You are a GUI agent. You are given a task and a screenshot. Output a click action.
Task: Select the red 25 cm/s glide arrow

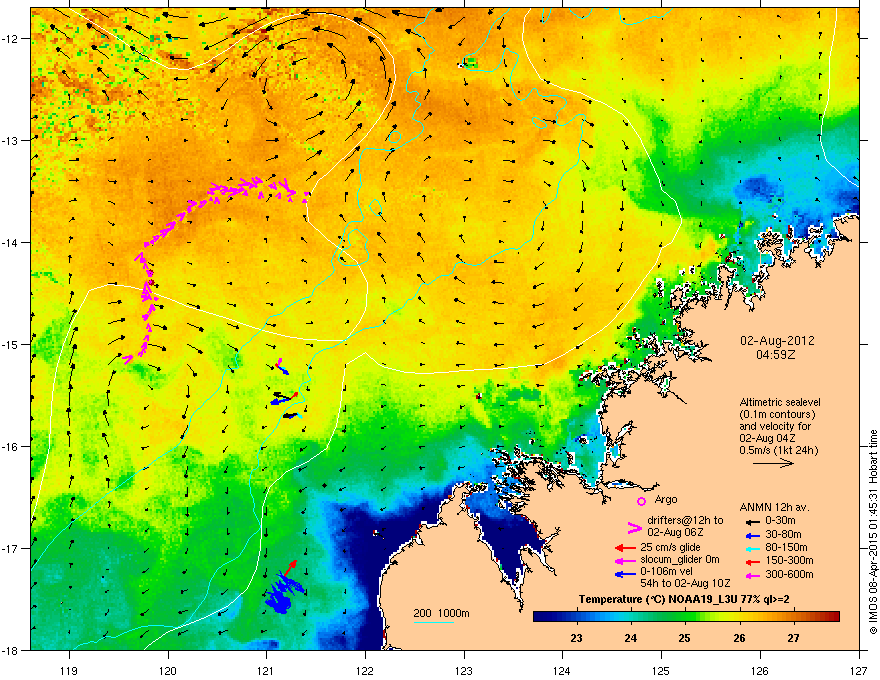(625, 548)
